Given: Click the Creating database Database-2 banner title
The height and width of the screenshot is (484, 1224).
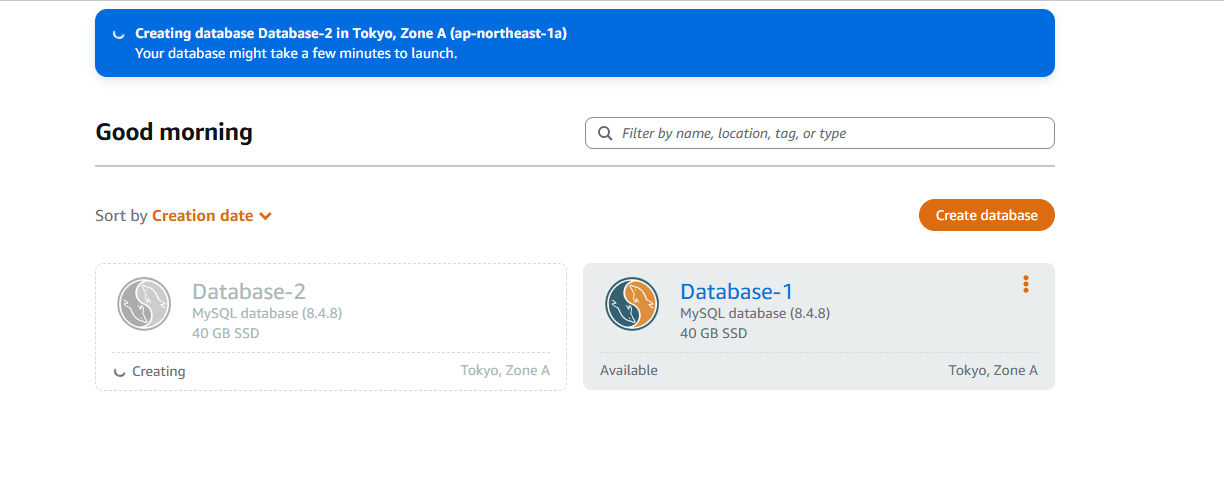Looking at the screenshot, I should coord(351,34).
